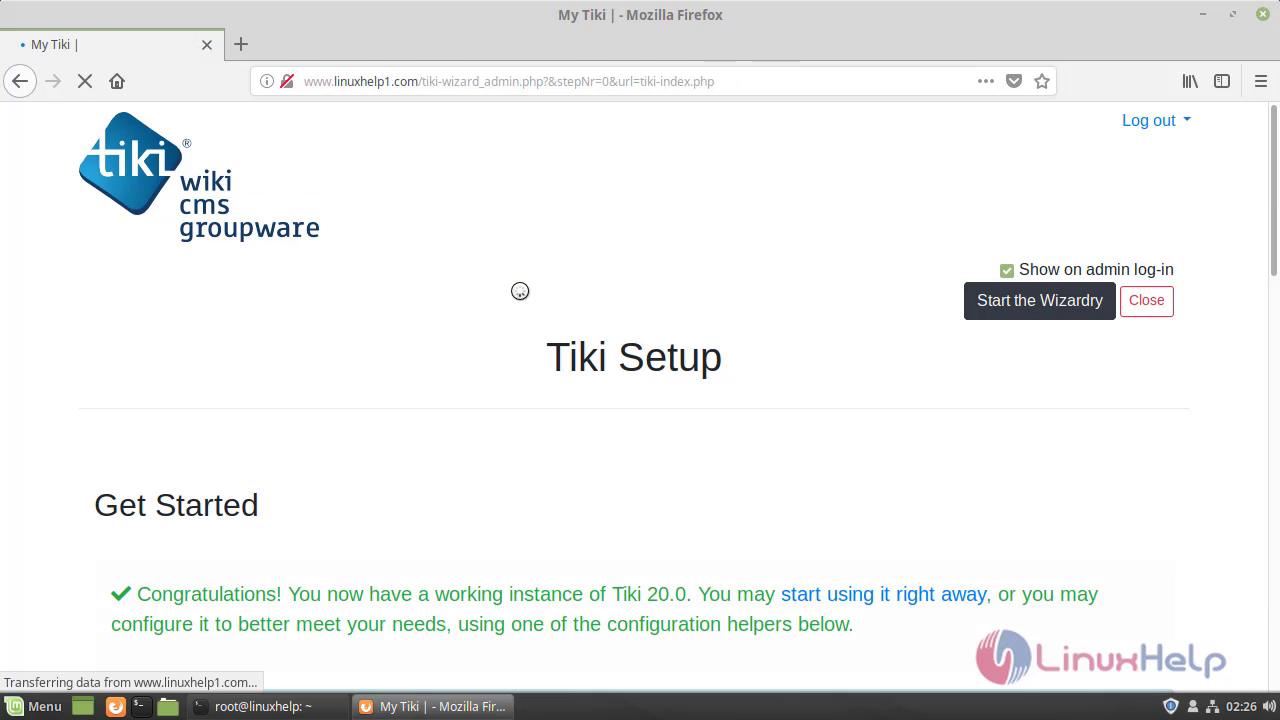The image size is (1280, 720).
Task: Open the Firefox home page icon
Action: click(117, 81)
